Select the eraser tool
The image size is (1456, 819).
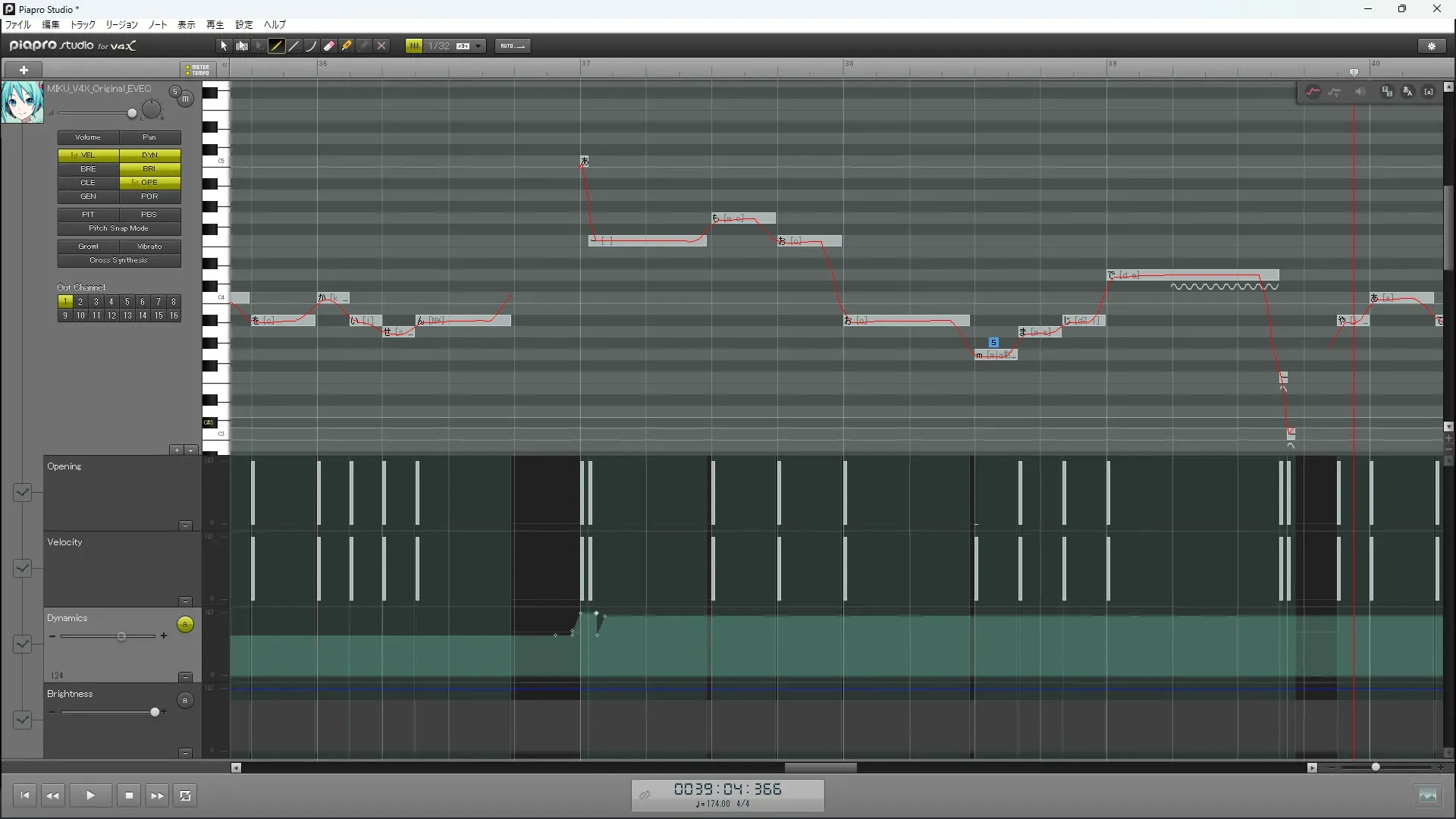(329, 46)
